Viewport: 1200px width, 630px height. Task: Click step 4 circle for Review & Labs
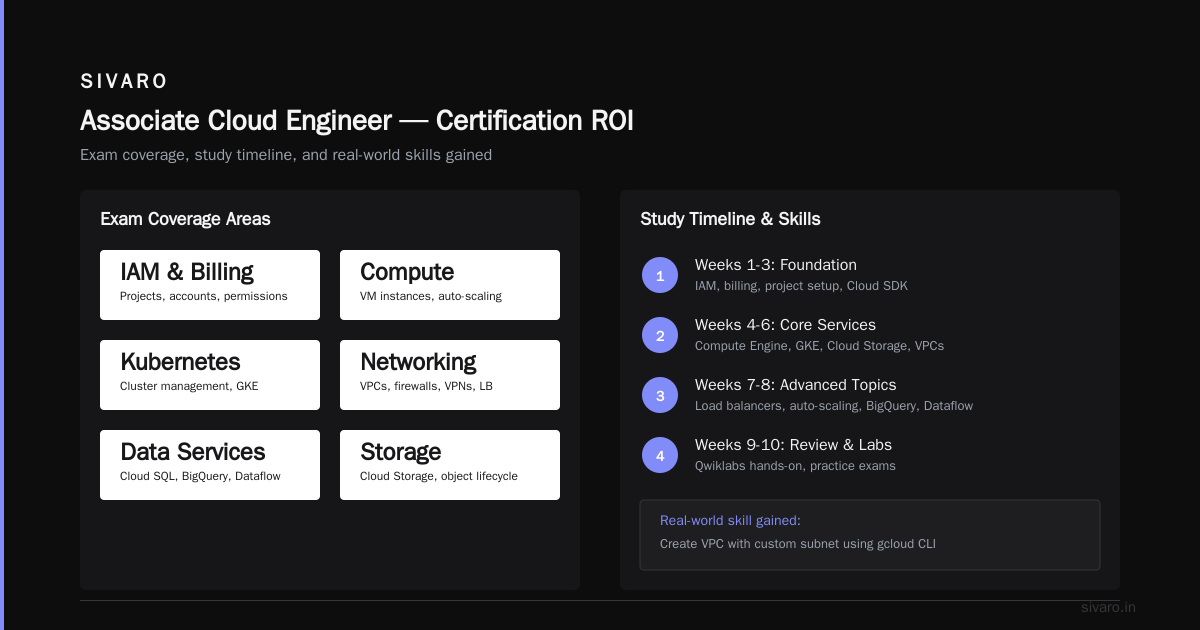pyautogui.click(x=660, y=455)
